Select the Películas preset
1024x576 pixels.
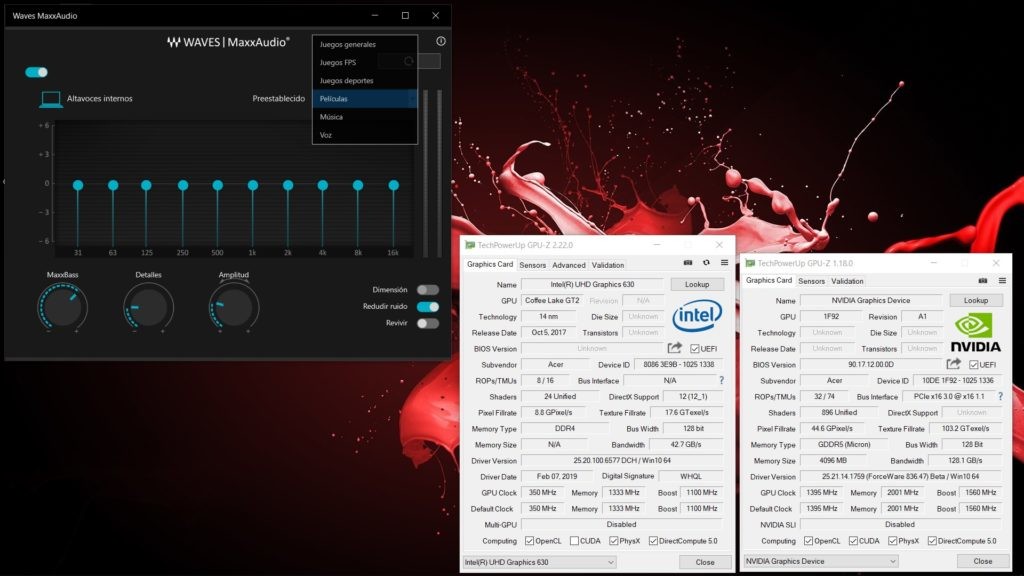pyautogui.click(x=365, y=99)
